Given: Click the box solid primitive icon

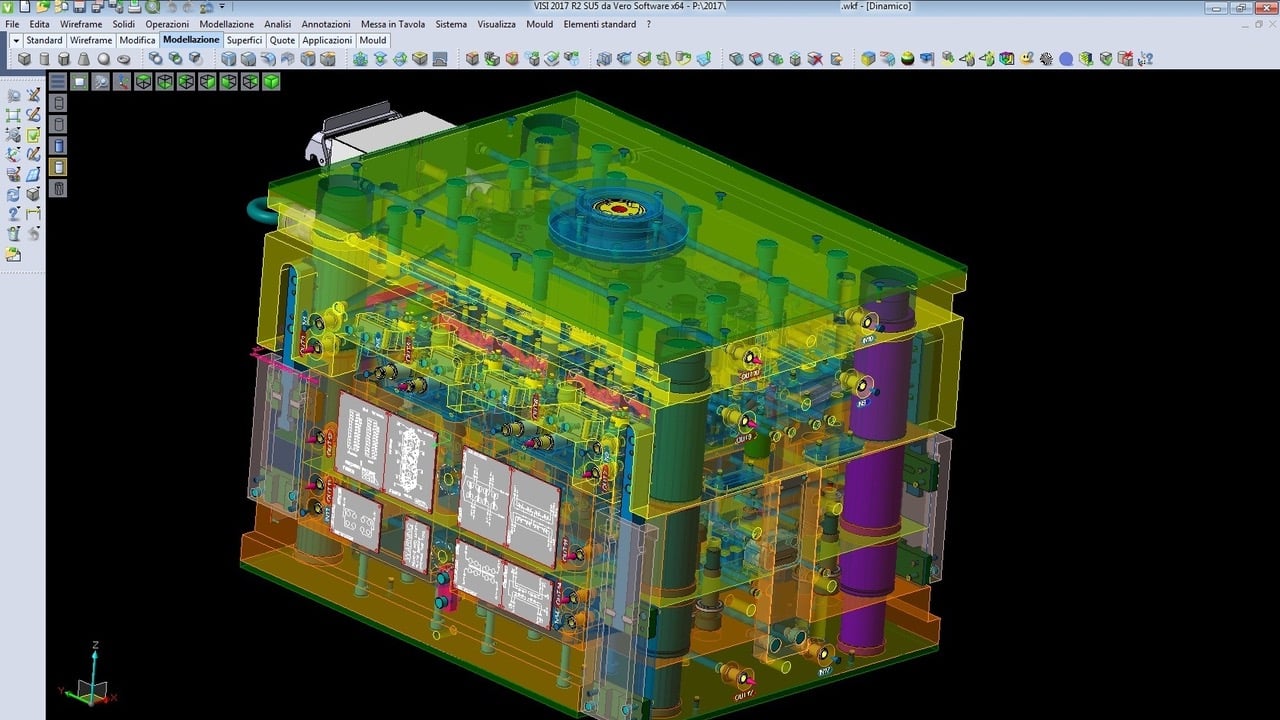Looking at the screenshot, I should click(24, 59).
